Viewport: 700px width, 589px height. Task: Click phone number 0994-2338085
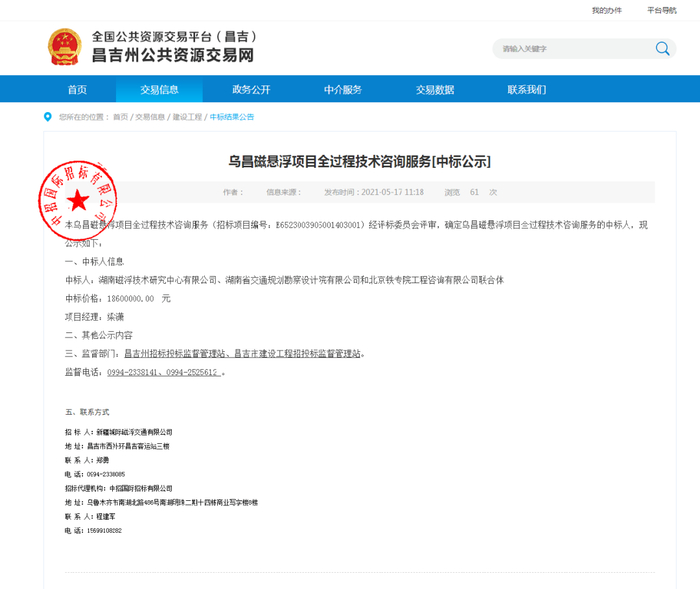point(106,474)
